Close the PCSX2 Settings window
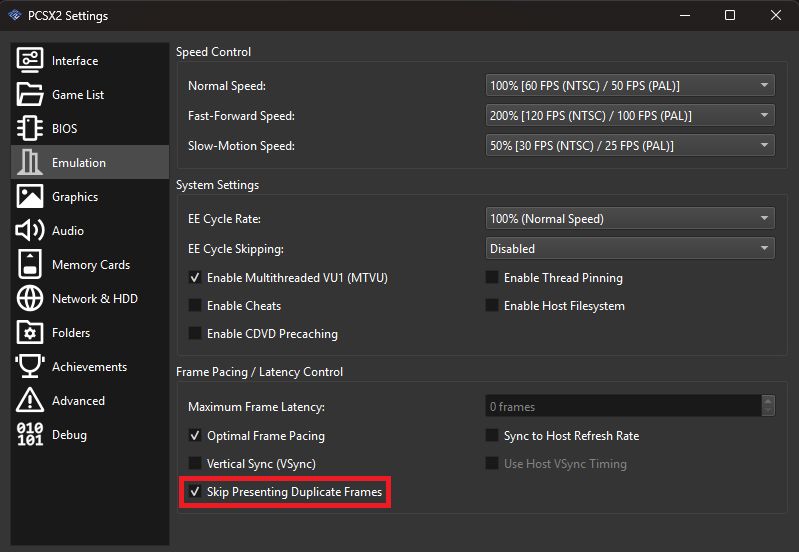Viewport: 799px width, 552px height. (776, 15)
